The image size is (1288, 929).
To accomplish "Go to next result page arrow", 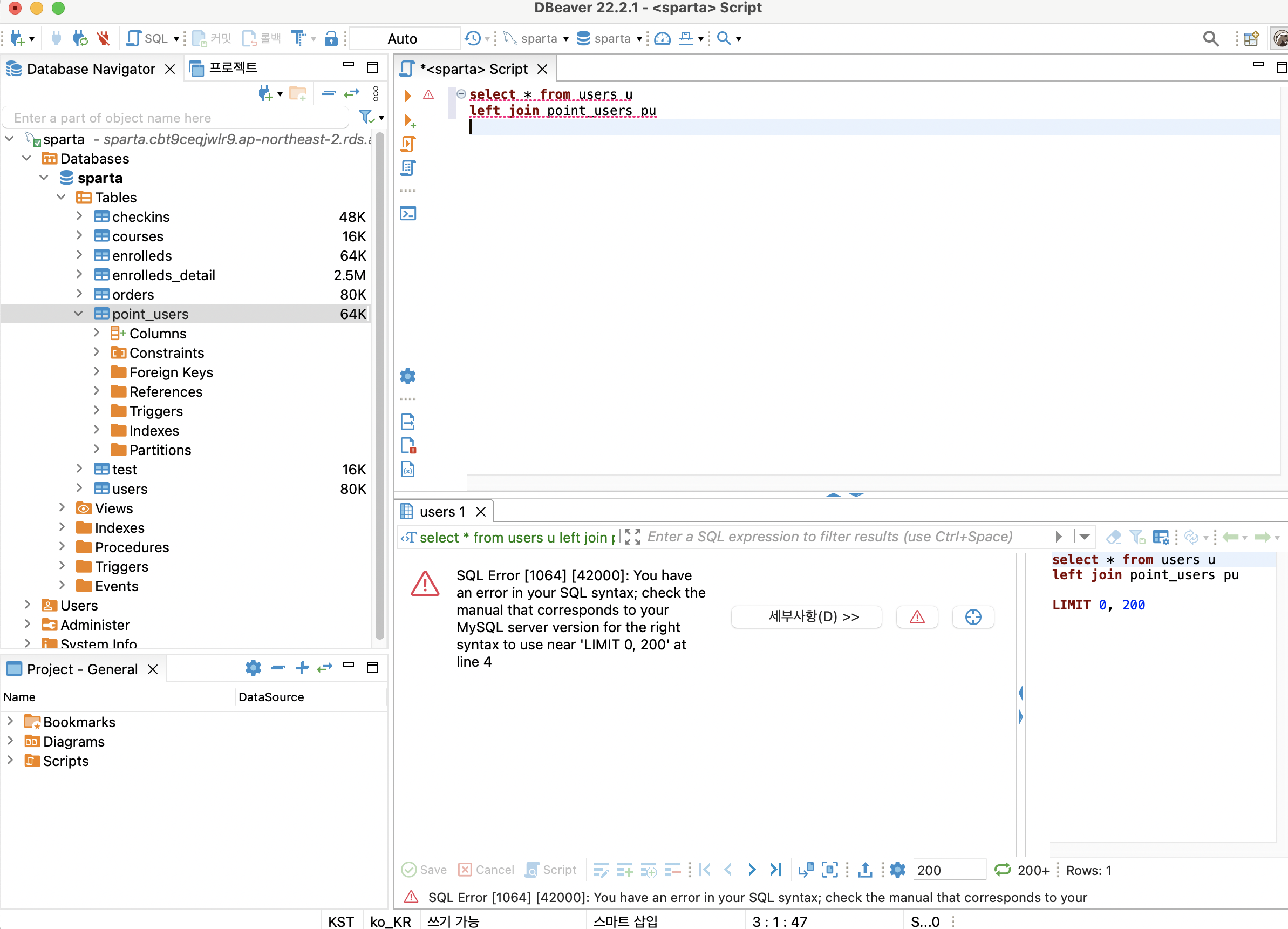I will click(751, 870).
